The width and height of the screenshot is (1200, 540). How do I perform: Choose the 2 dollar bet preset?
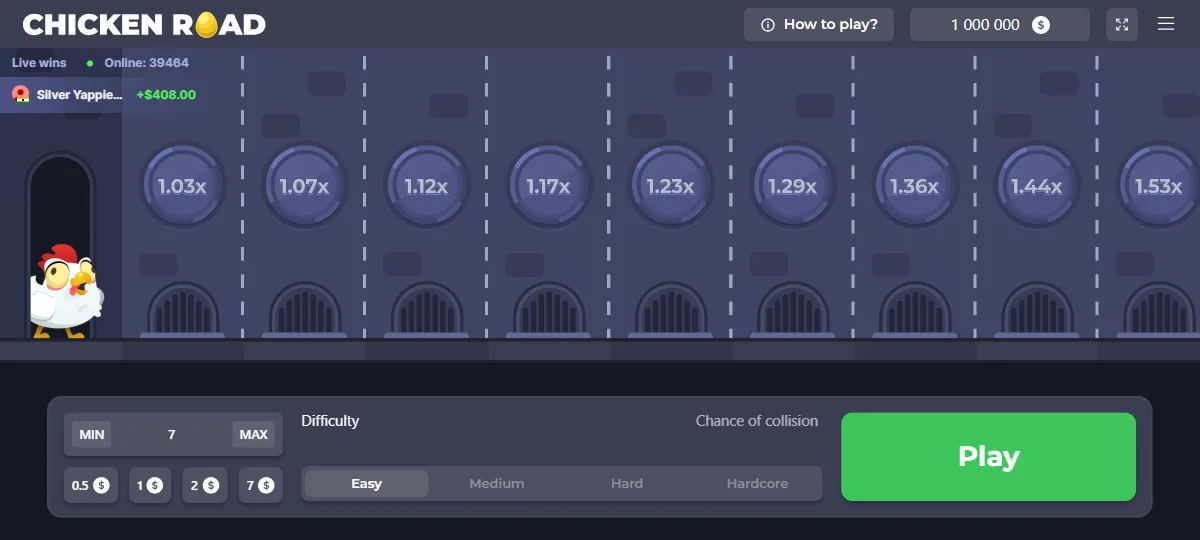[x=204, y=485]
